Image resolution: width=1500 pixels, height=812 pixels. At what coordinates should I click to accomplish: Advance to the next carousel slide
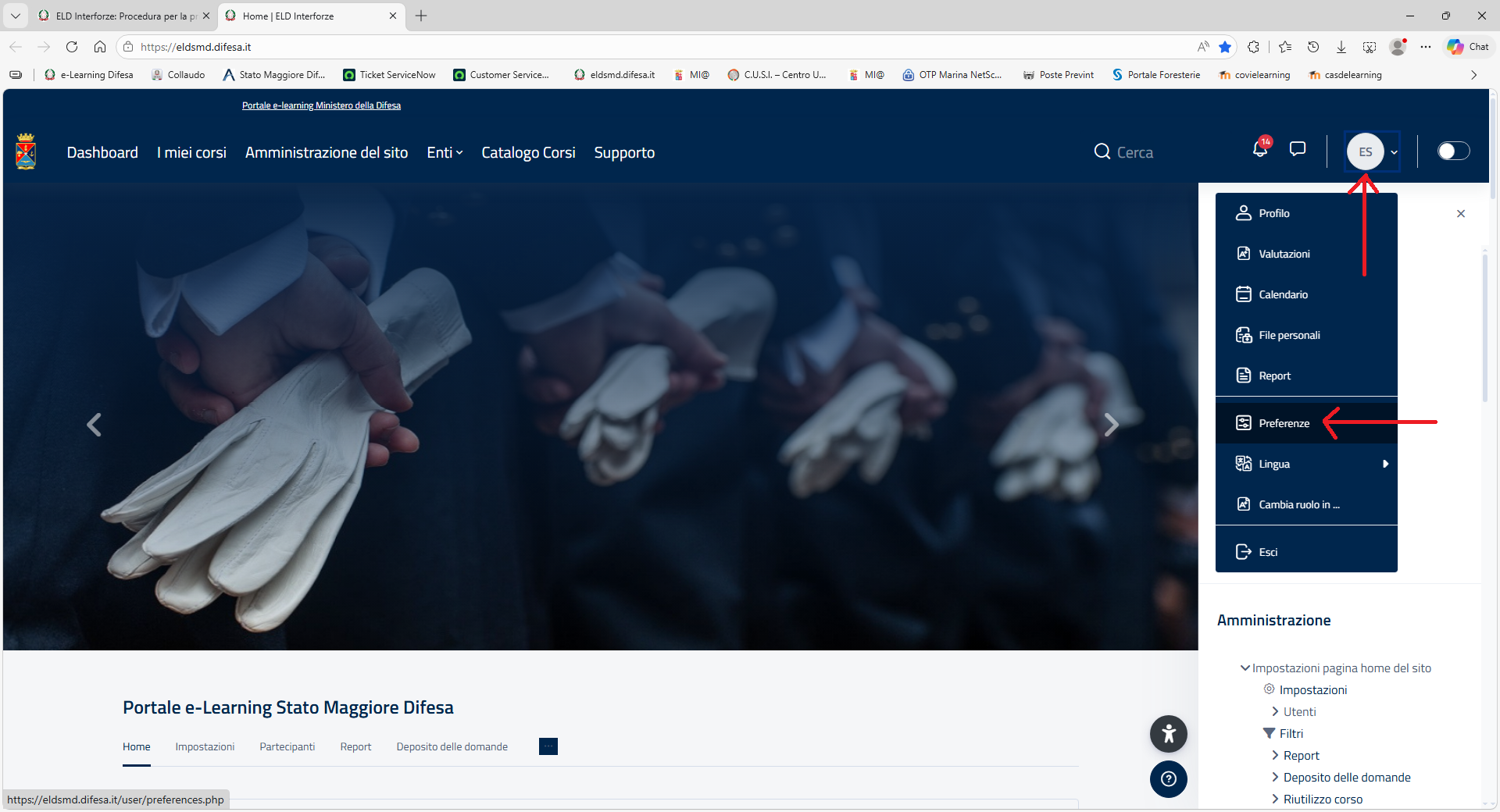coord(1111,425)
